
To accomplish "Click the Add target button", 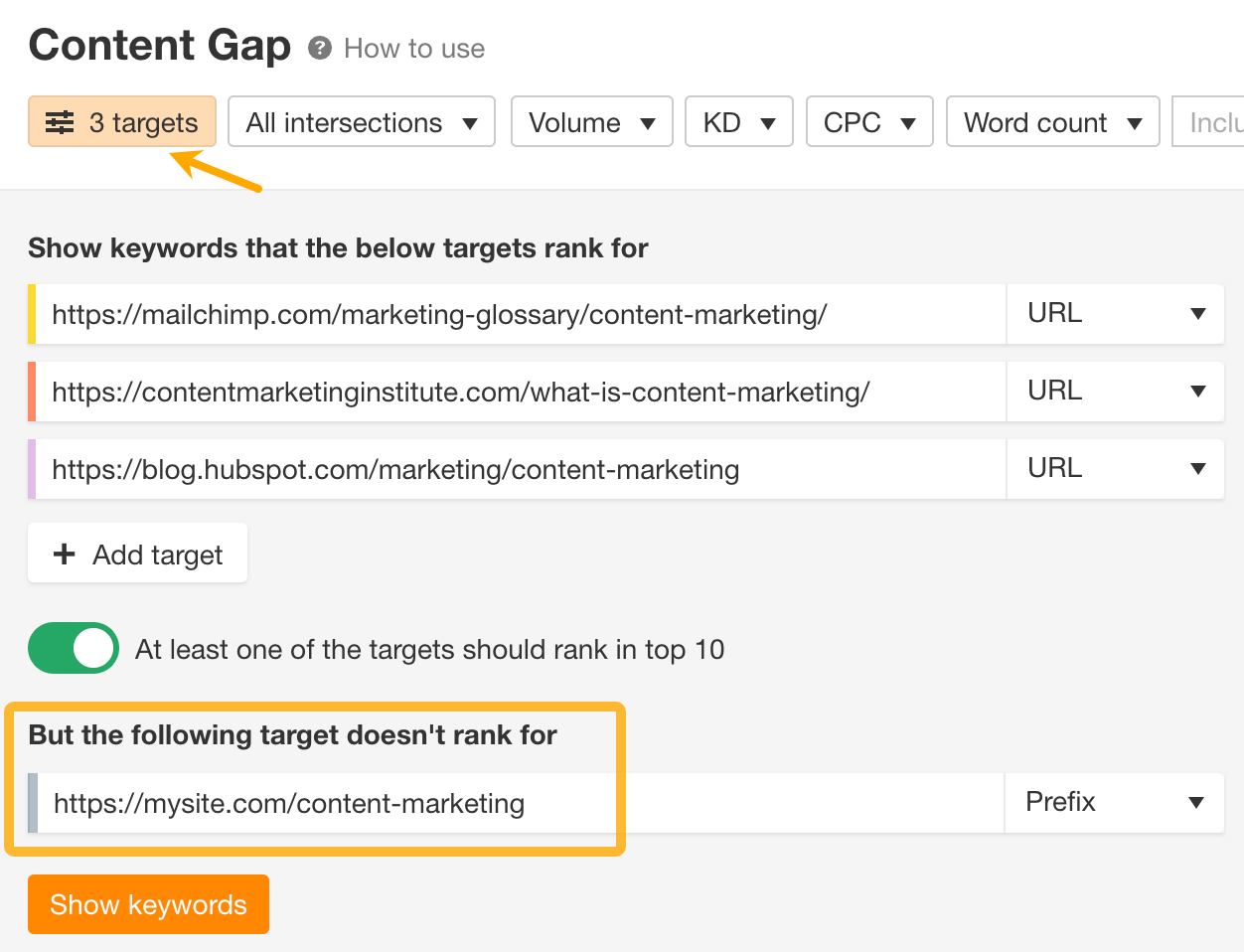I will pyautogui.click(x=137, y=553).
